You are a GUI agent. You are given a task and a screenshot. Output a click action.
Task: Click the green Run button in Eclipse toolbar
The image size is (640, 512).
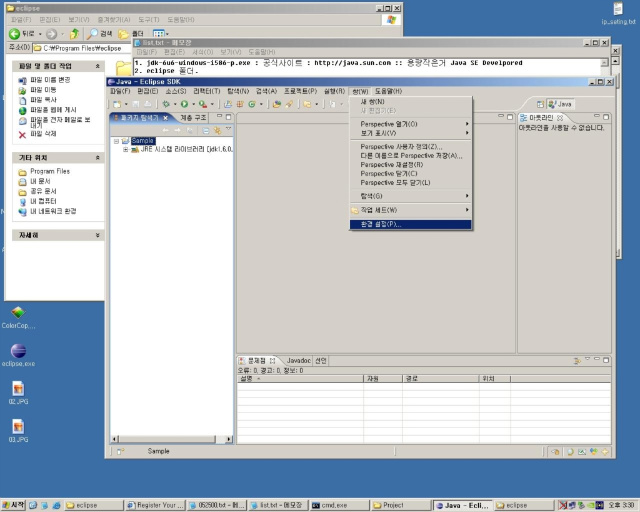pos(184,104)
